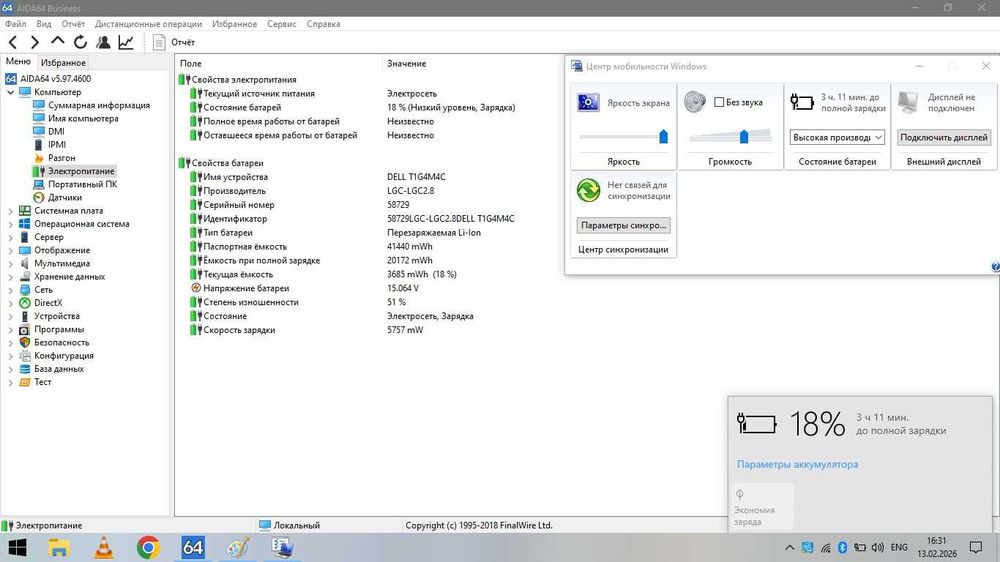Open the Высокая производительность power plan dropdown
This screenshot has height=562, width=1000.
click(837, 137)
